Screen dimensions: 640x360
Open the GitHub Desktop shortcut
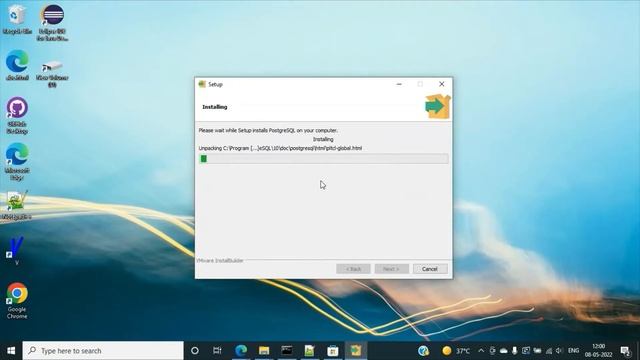click(x=17, y=116)
